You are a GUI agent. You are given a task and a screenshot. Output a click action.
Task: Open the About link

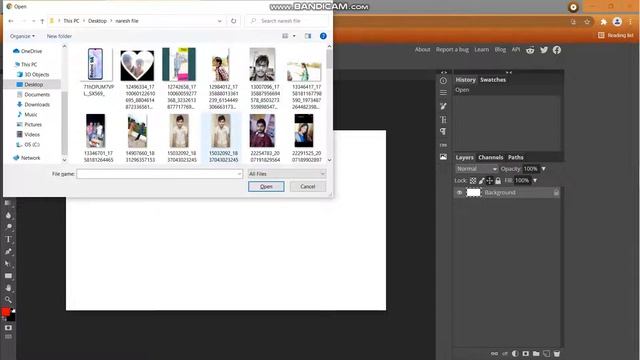(422, 50)
